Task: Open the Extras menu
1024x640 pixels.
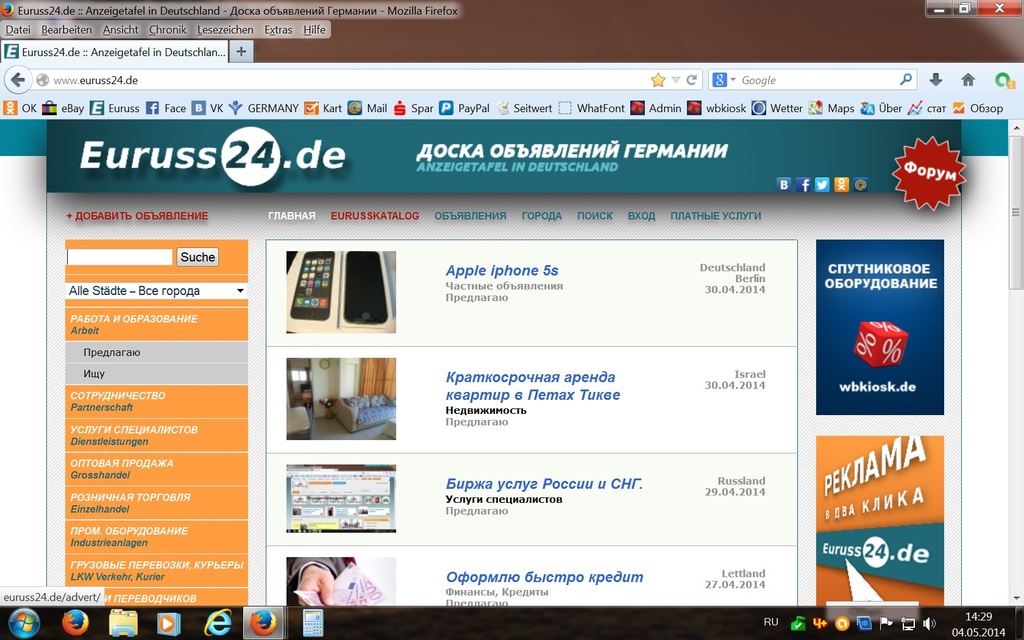Action: pyautogui.click(x=278, y=29)
